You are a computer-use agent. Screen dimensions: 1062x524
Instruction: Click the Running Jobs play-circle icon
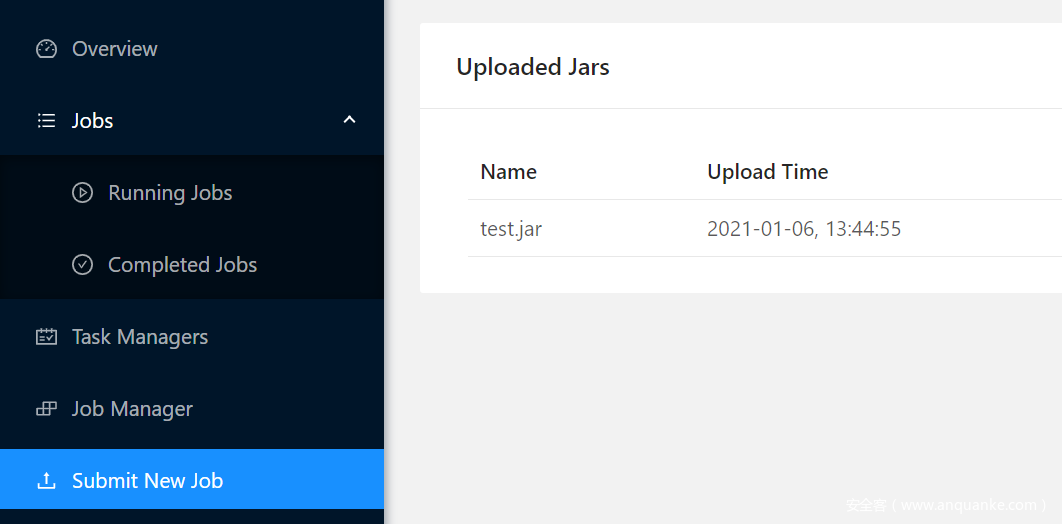tap(82, 193)
